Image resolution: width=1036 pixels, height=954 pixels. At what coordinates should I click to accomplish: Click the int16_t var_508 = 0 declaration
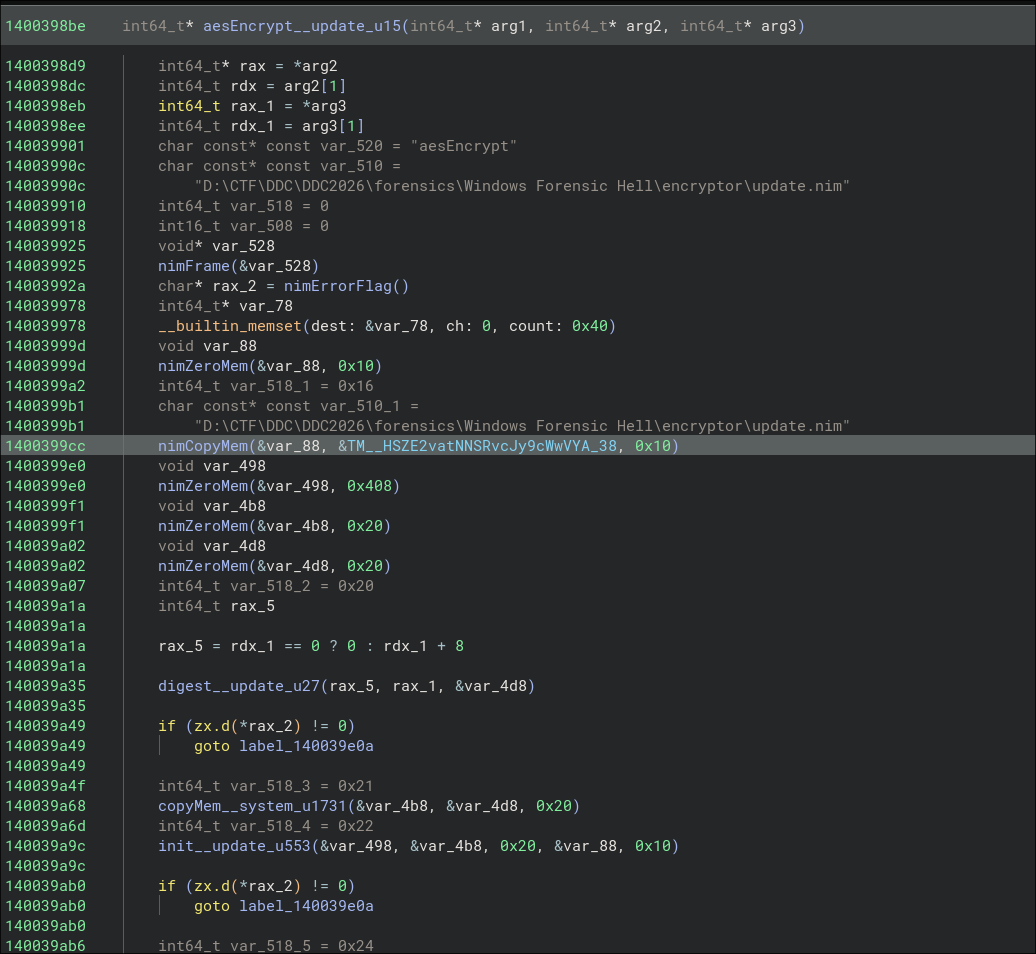tap(243, 226)
